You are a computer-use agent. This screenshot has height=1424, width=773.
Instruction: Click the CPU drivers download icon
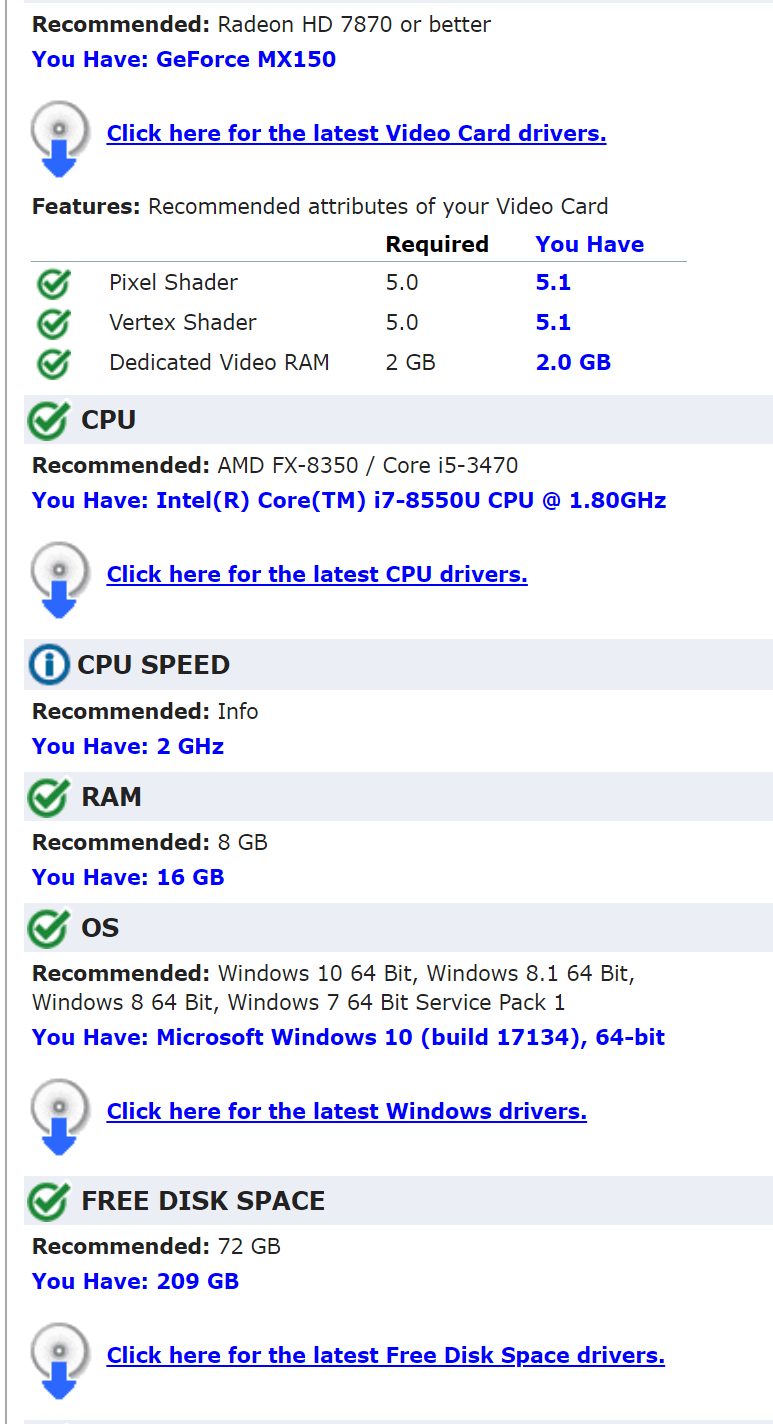[60, 579]
